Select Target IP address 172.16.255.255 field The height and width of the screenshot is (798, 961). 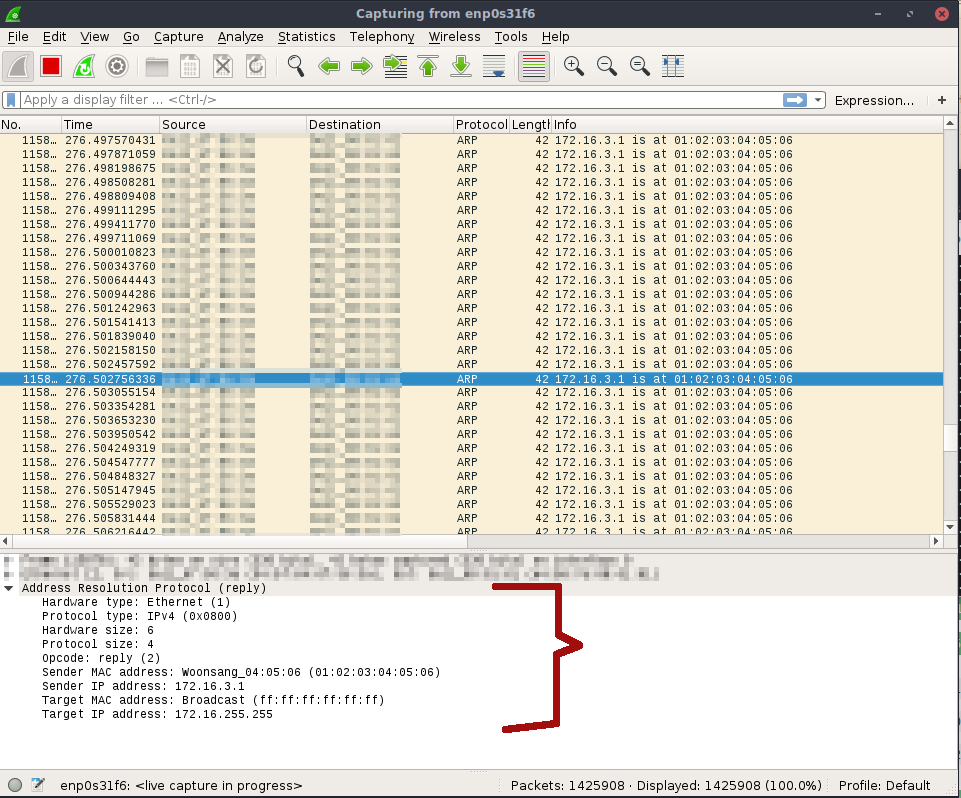[x=157, y=715]
